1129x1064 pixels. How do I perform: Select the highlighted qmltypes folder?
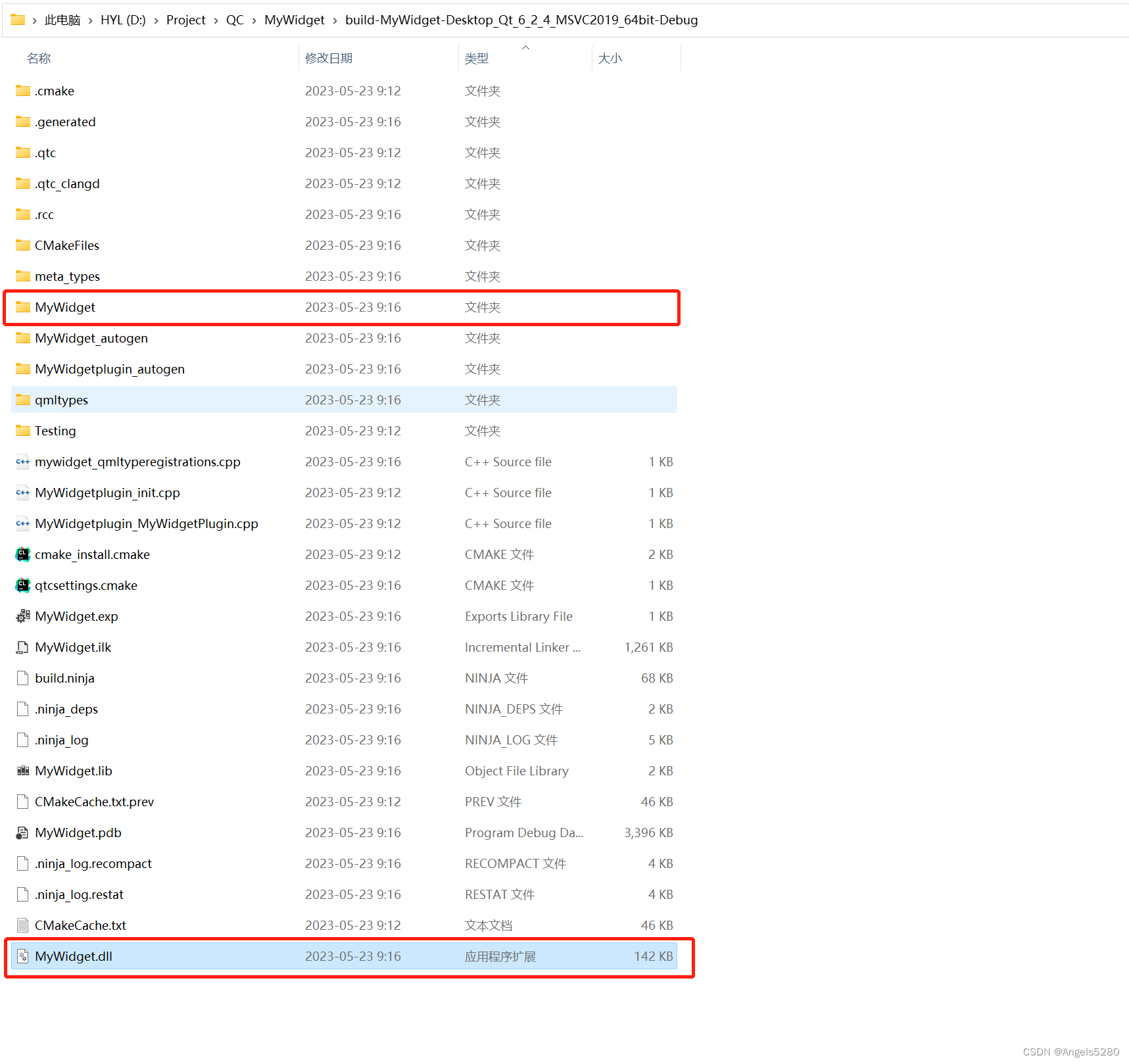(x=61, y=399)
